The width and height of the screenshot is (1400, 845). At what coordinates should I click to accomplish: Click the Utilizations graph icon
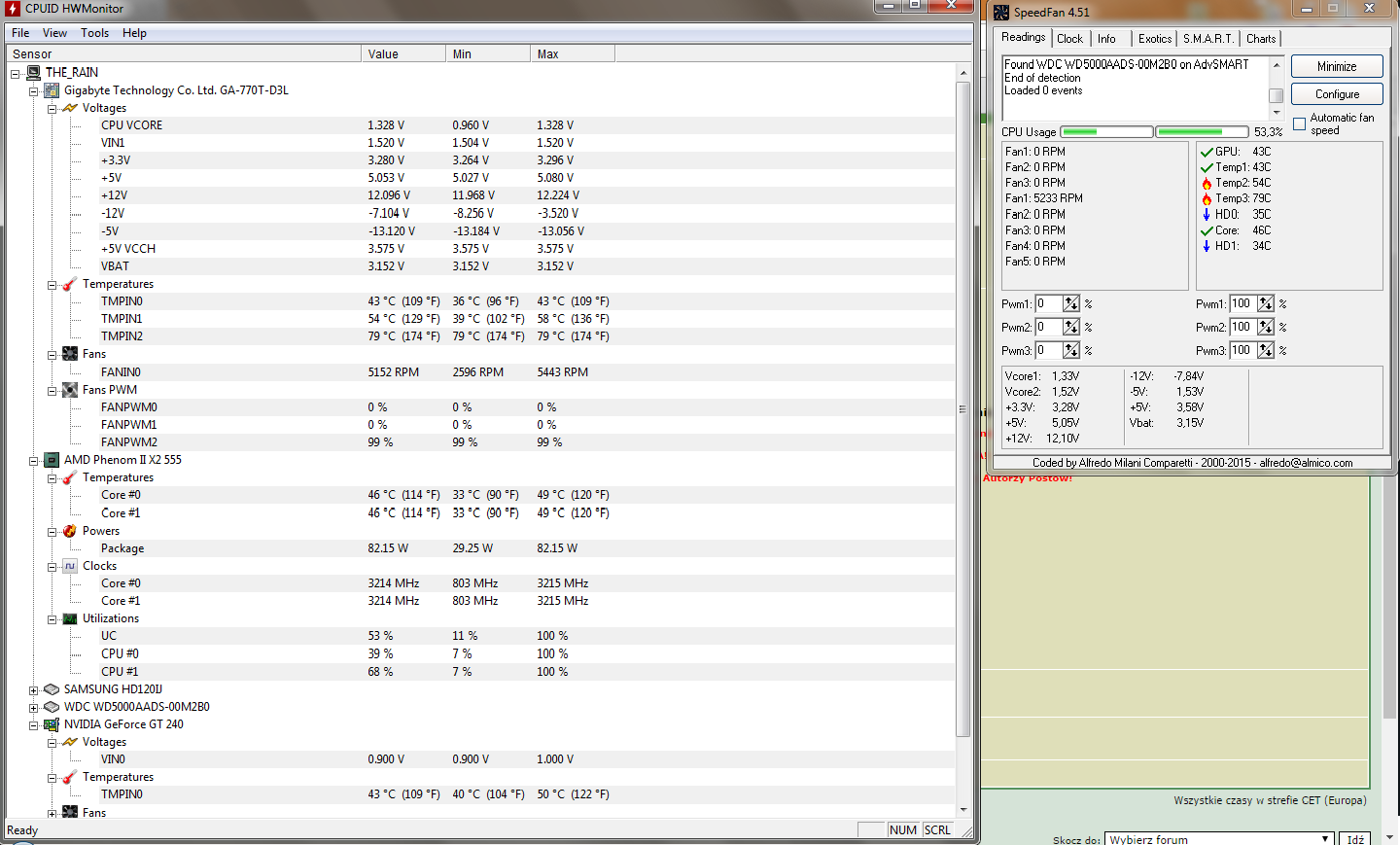point(70,618)
